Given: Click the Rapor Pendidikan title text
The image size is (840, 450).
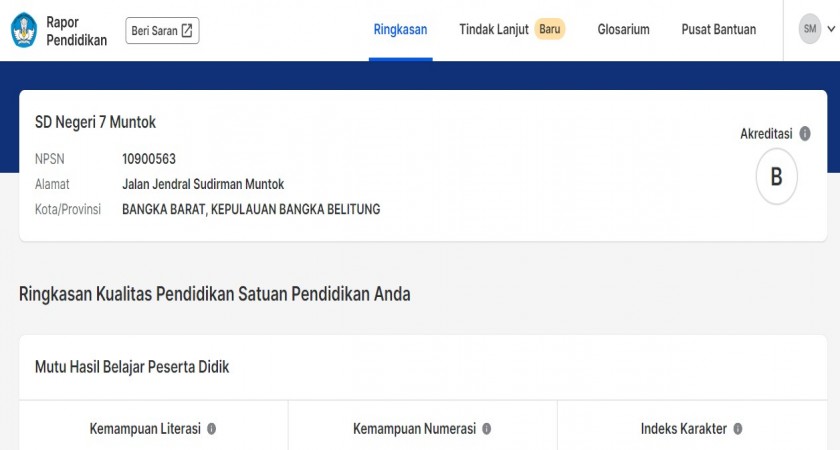Looking at the screenshot, I should tap(76, 30).
